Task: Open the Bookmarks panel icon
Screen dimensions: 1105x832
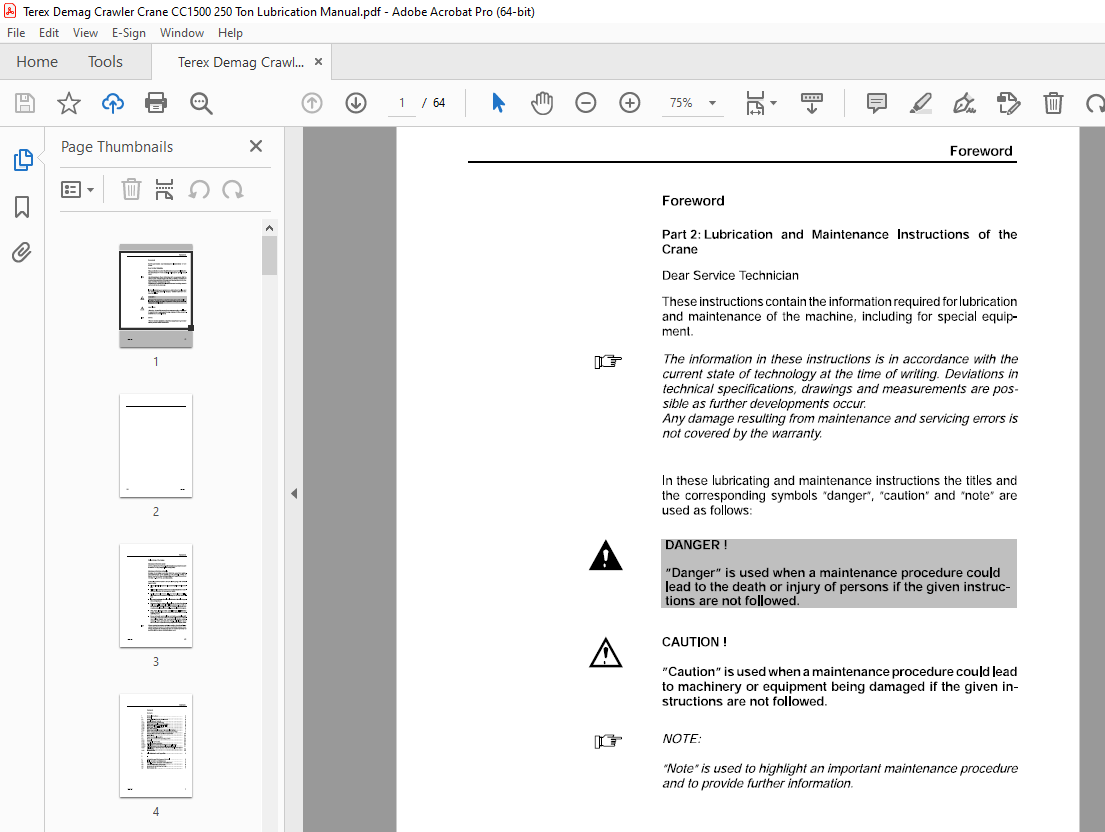Action: [x=22, y=206]
